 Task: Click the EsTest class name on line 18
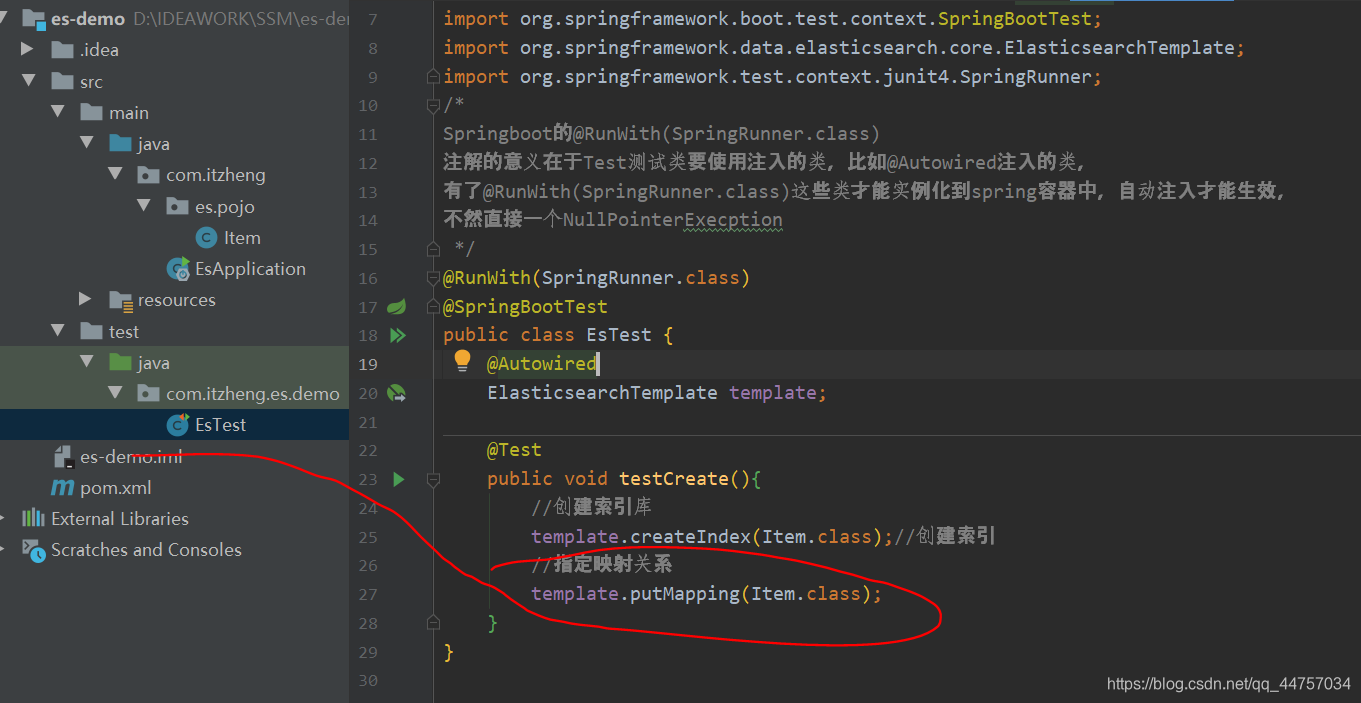pos(619,335)
